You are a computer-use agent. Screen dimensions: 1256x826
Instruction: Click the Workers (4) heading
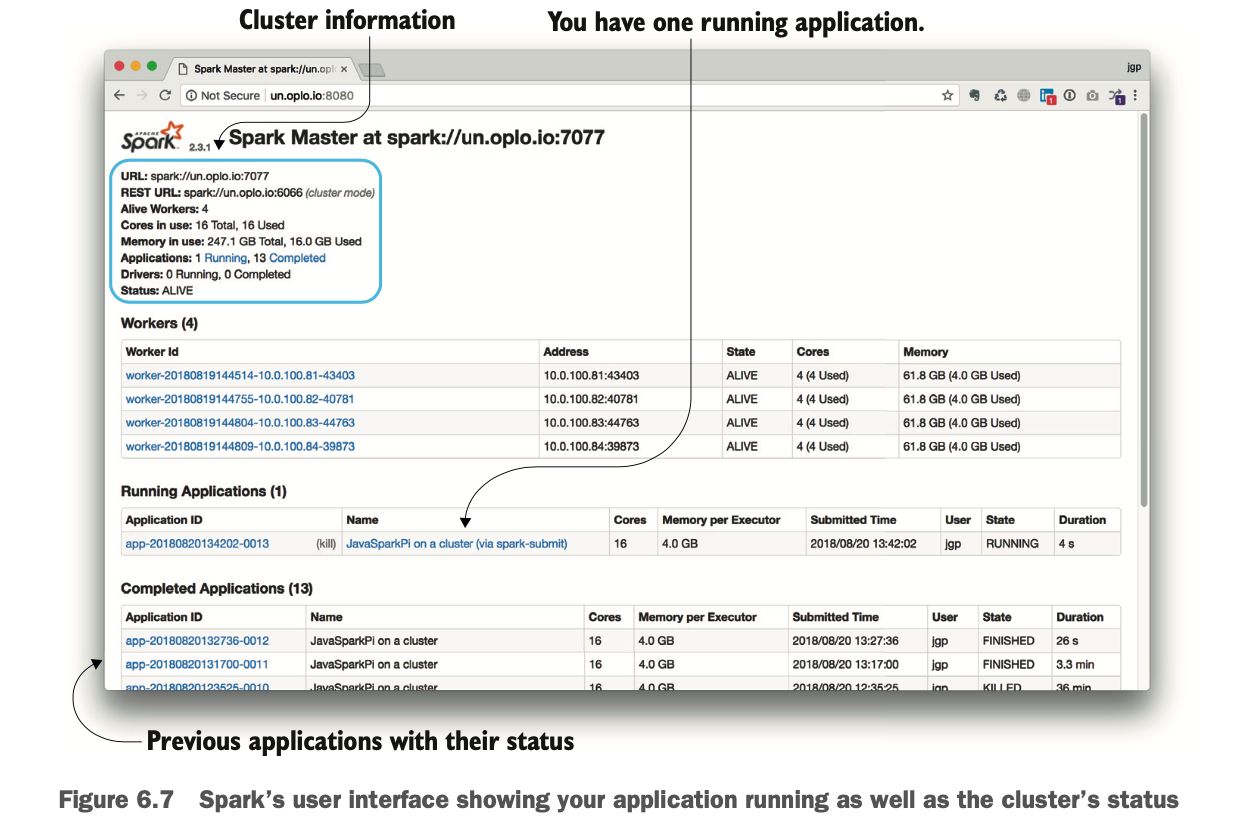(x=159, y=324)
